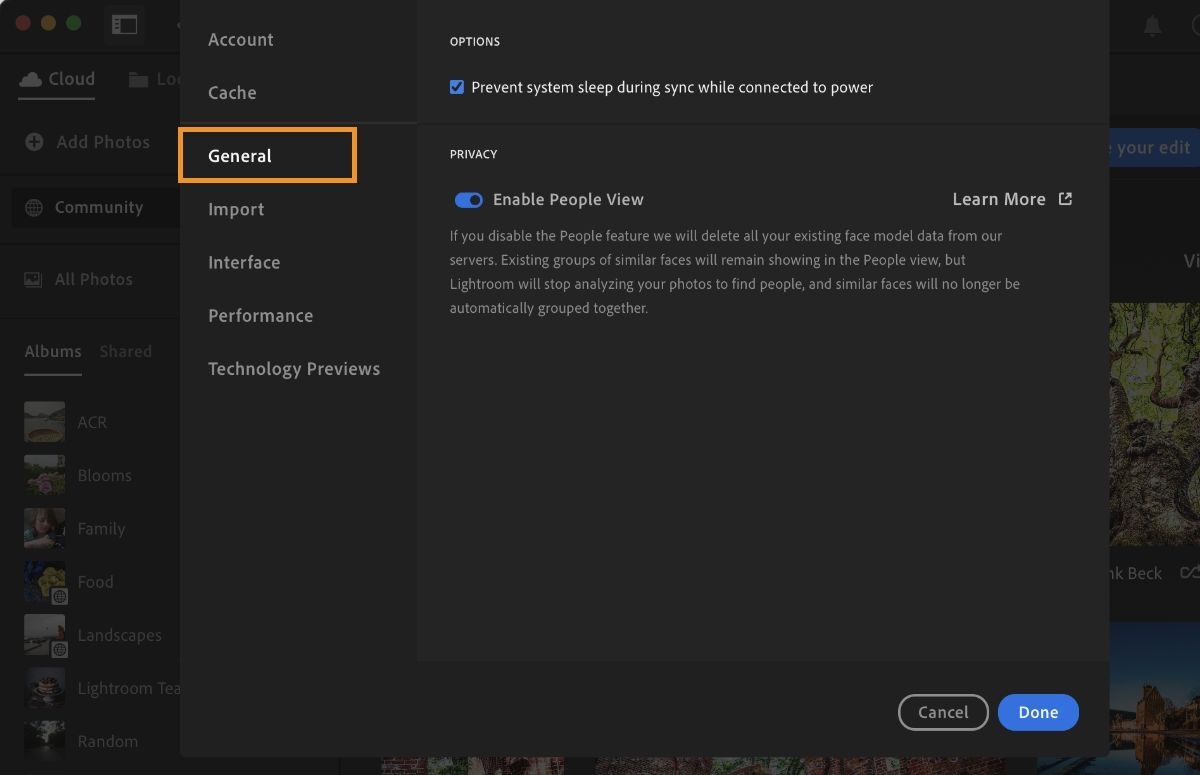Click the plus icon beside Add Photos

[34, 142]
